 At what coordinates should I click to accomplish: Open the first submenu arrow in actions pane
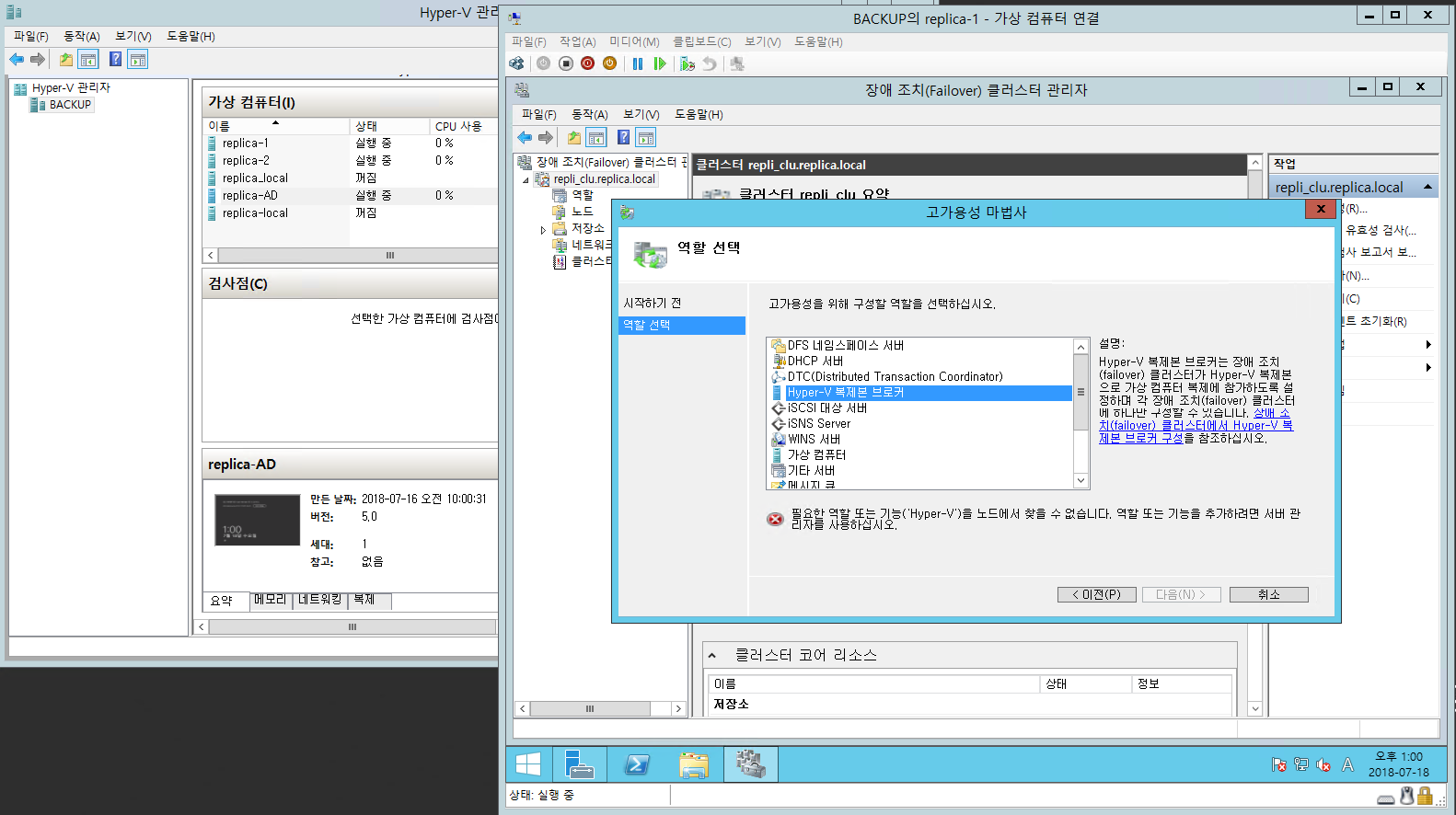point(1428,344)
